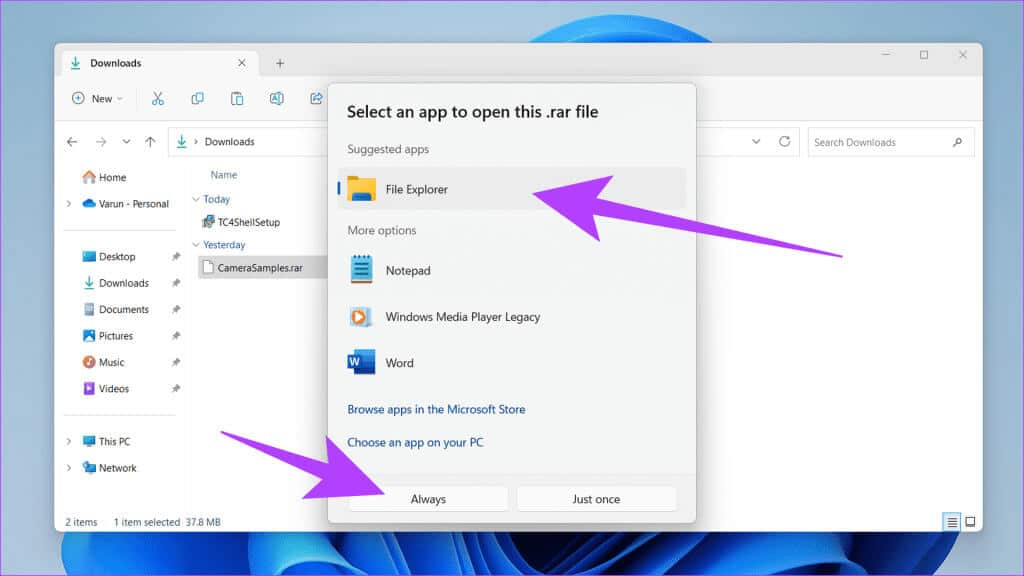Image resolution: width=1024 pixels, height=576 pixels.
Task: Add a new File Explorer tab
Action: [280, 63]
